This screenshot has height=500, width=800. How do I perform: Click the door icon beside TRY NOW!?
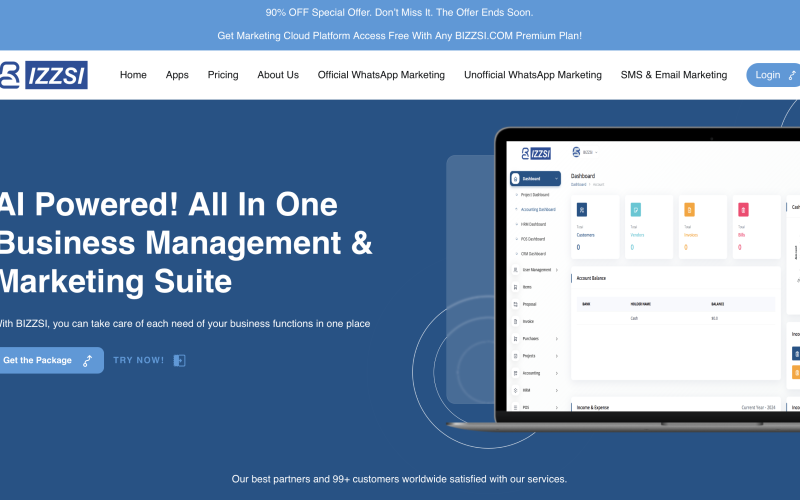click(x=180, y=361)
